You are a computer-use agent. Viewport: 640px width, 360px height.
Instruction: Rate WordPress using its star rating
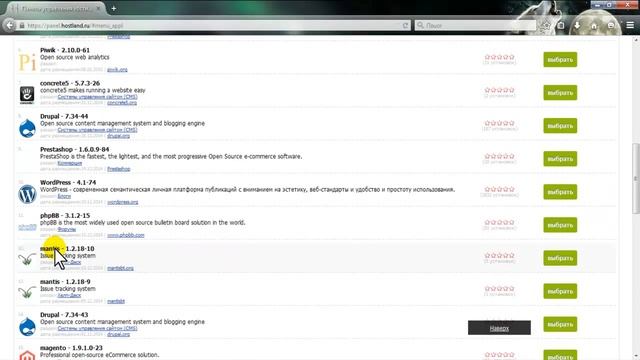(x=500, y=189)
